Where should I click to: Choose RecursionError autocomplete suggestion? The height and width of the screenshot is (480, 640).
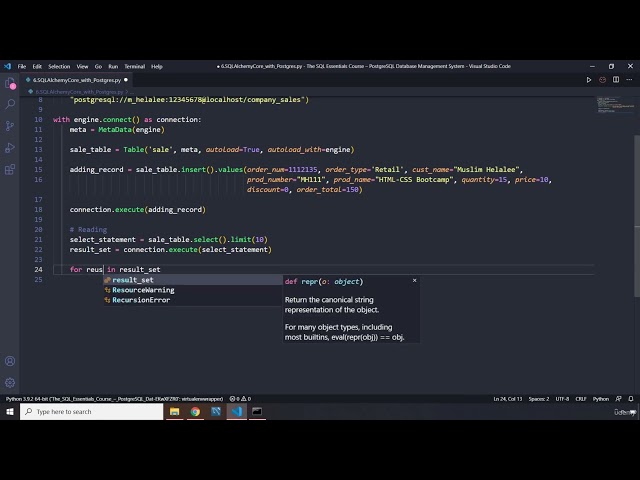tap(193, 300)
